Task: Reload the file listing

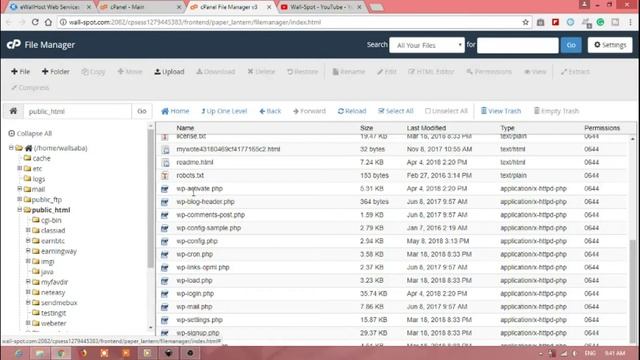Action: [x=352, y=111]
